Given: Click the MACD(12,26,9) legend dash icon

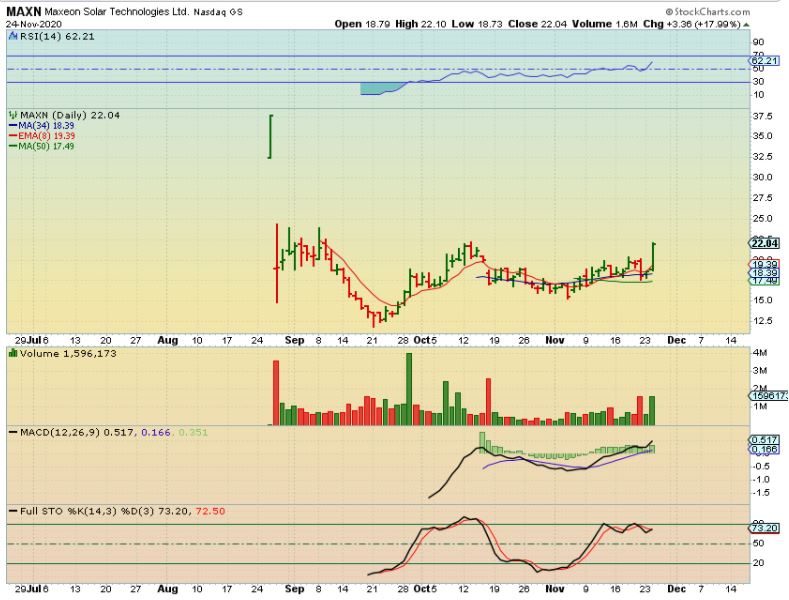Looking at the screenshot, I should (11, 431).
